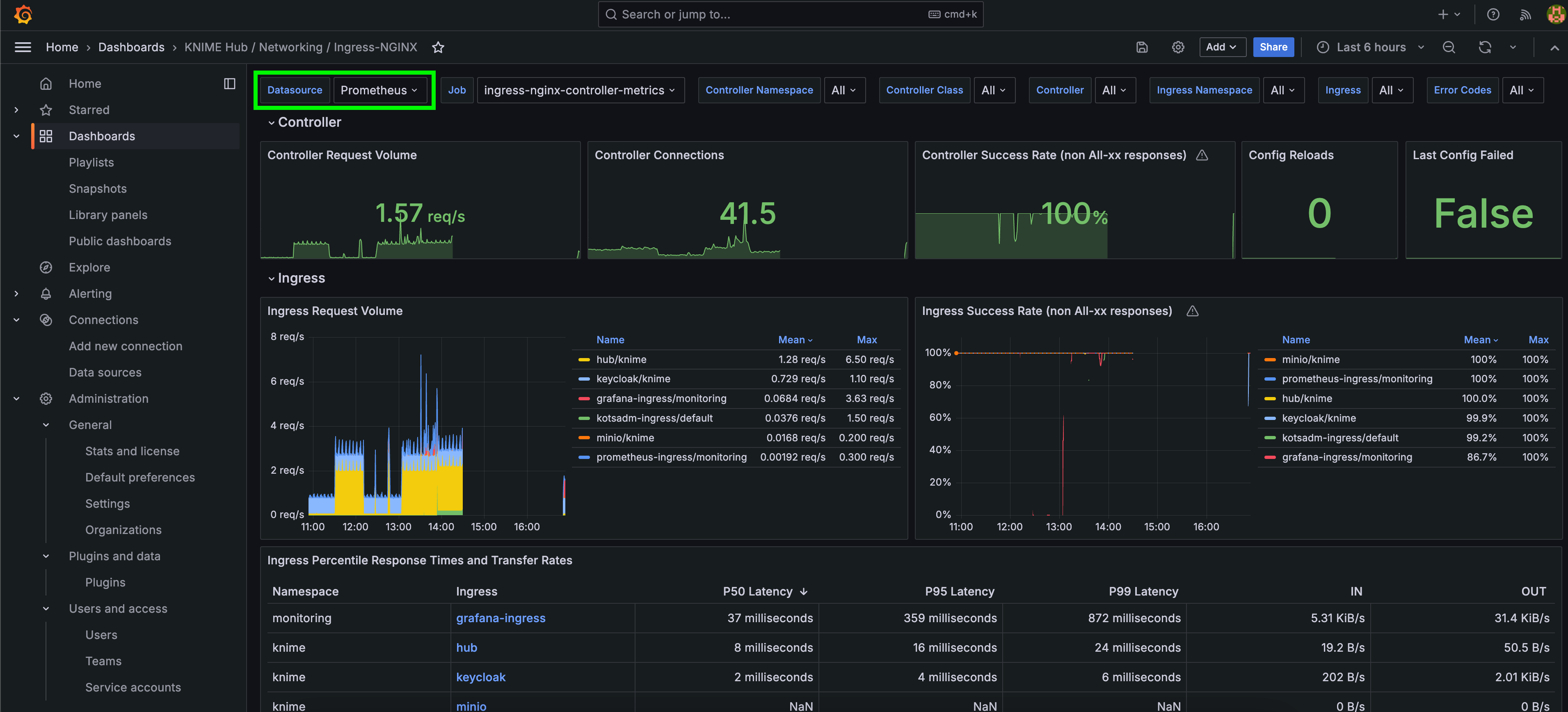
Task: Open the grafana-ingress link in the latency table
Action: (x=501, y=618)
